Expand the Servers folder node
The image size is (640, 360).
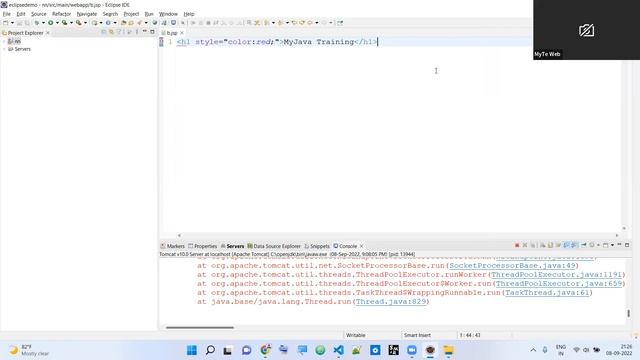[x=4, y=49]
